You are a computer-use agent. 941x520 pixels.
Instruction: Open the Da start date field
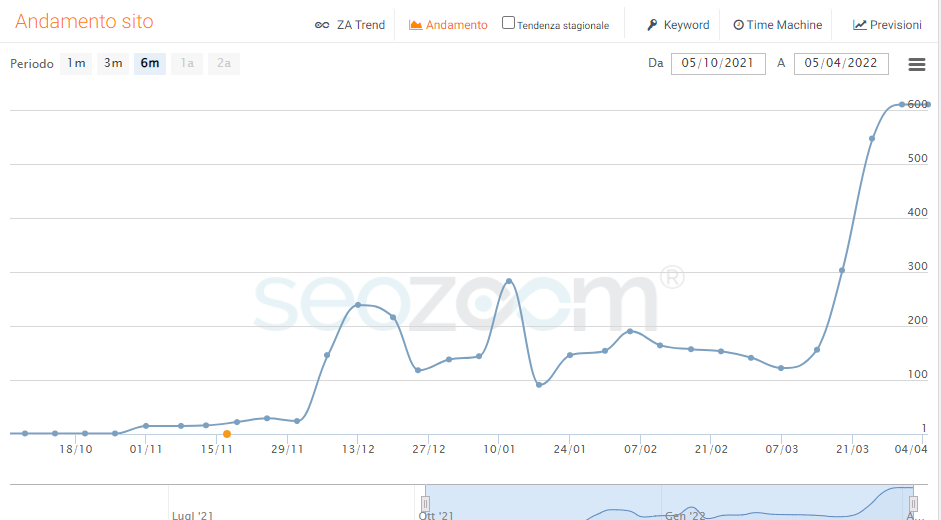(x=718, y=64)
